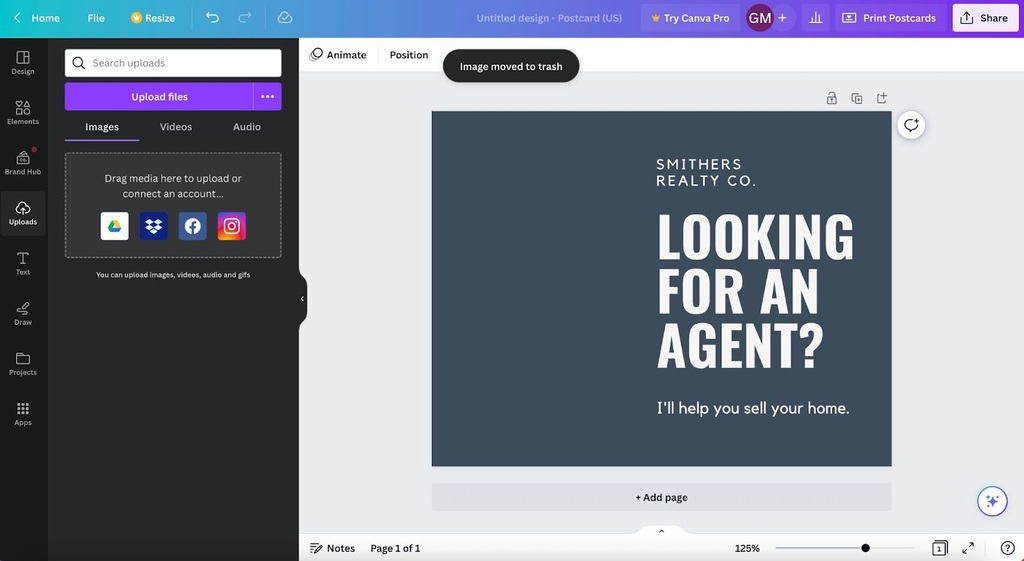Connect Dropbox account
1024x561 pixels.
pos(153,226)
